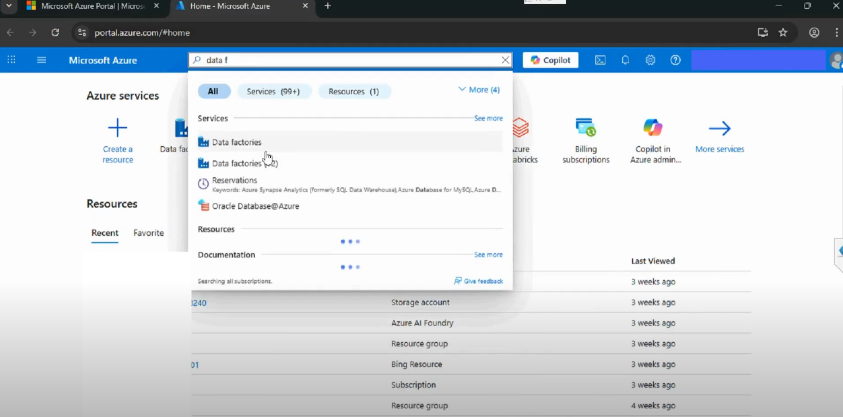Open the hamburger portal menu
The image size is (843, 417).
41,60
